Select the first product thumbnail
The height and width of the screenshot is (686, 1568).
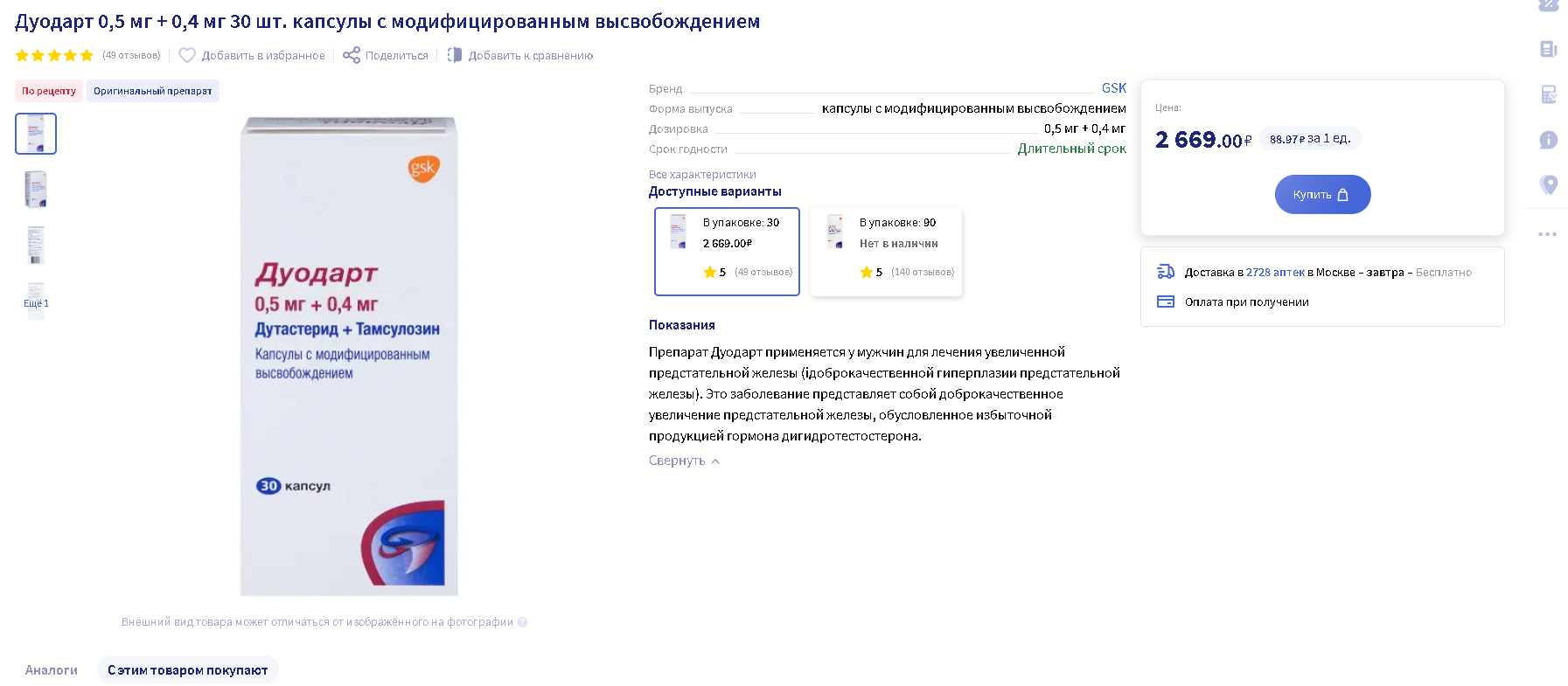pyautogui.click(x=36, y=134)
